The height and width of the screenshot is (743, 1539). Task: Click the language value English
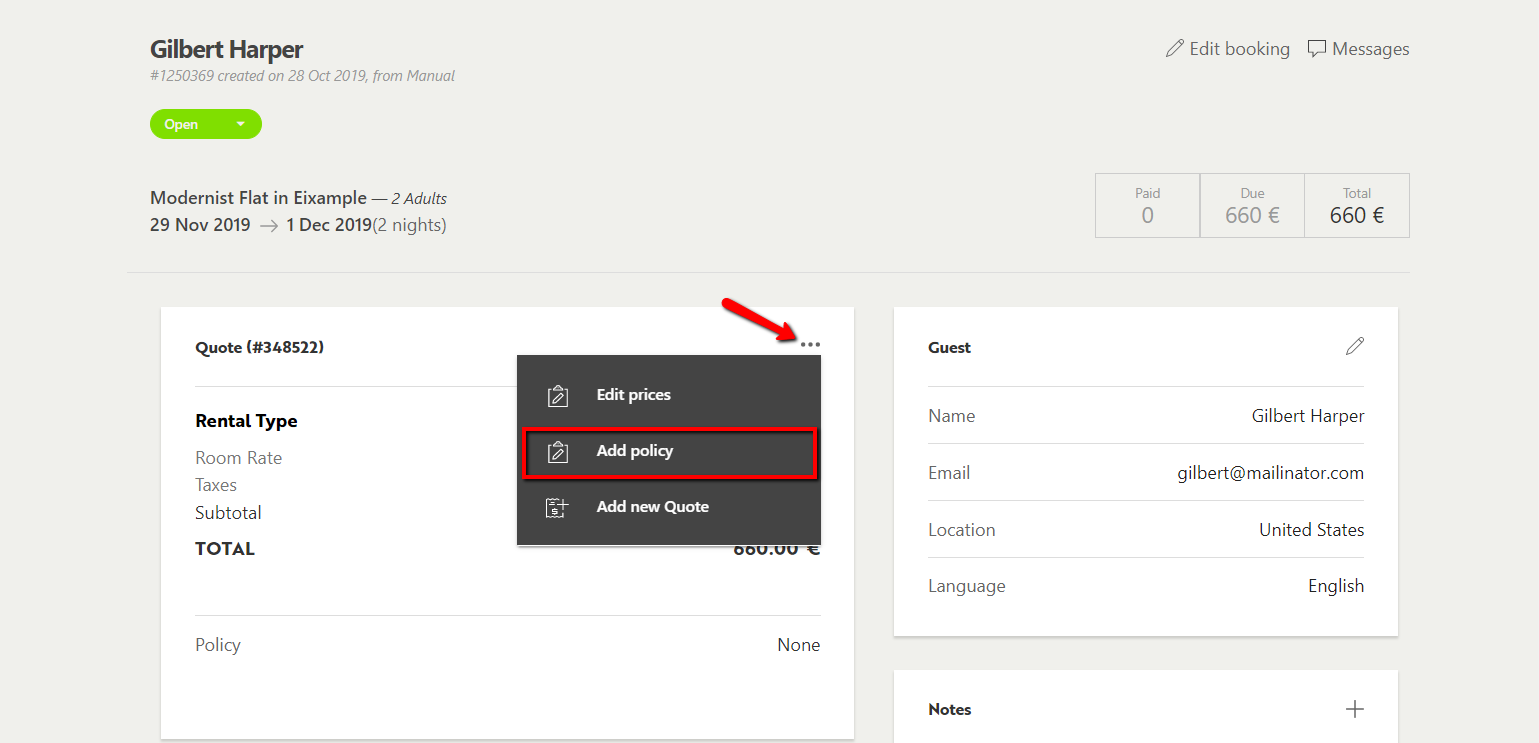[x=1336, y=586]
